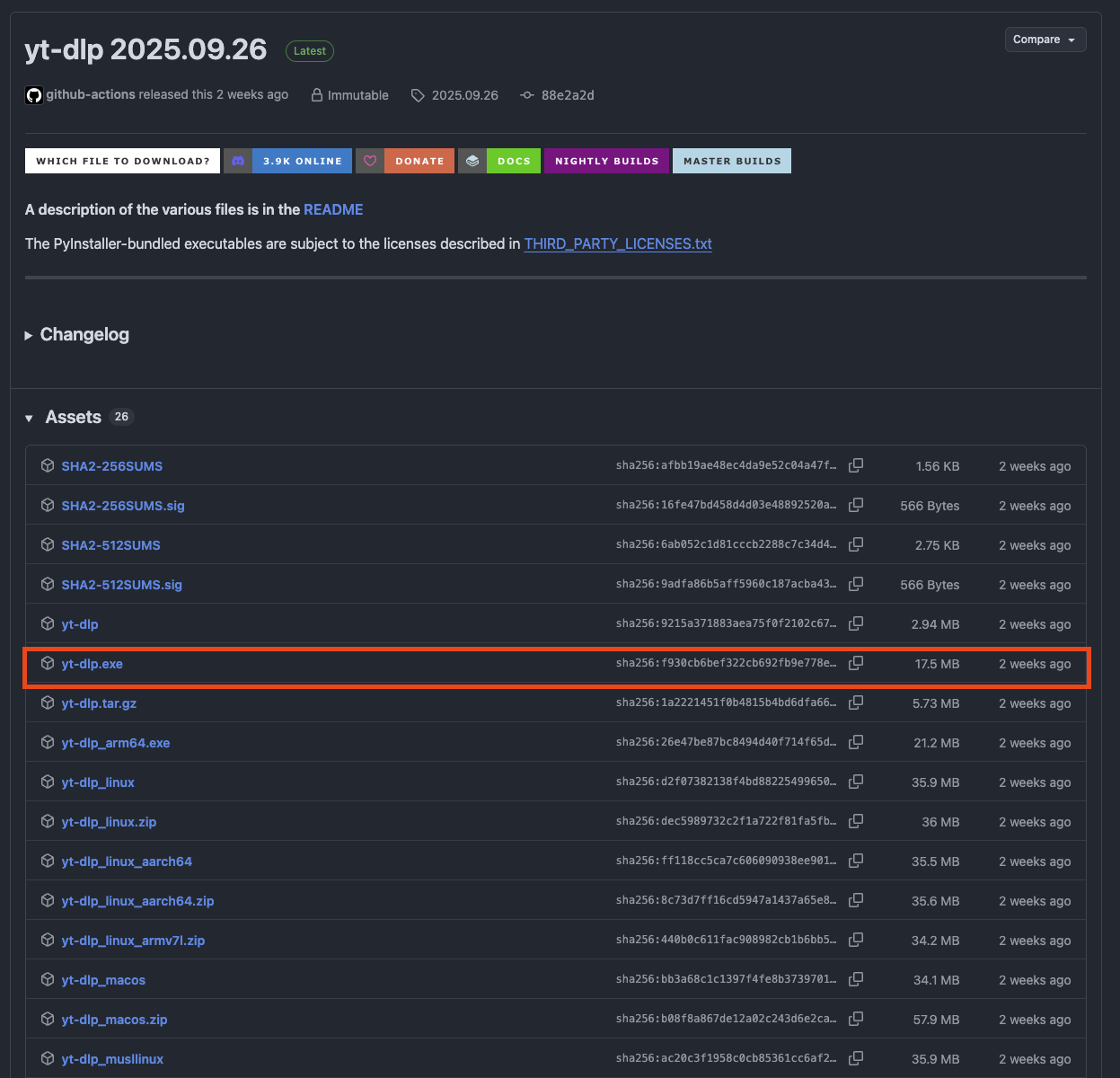Download yt-dlp_linux.zip asset

109,822
